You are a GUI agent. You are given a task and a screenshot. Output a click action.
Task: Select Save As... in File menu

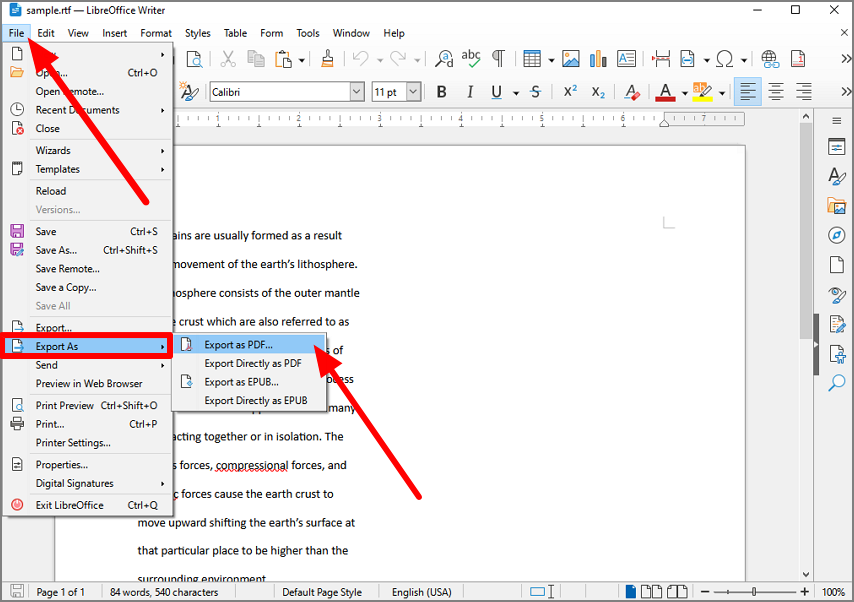[x=87, y=250]
